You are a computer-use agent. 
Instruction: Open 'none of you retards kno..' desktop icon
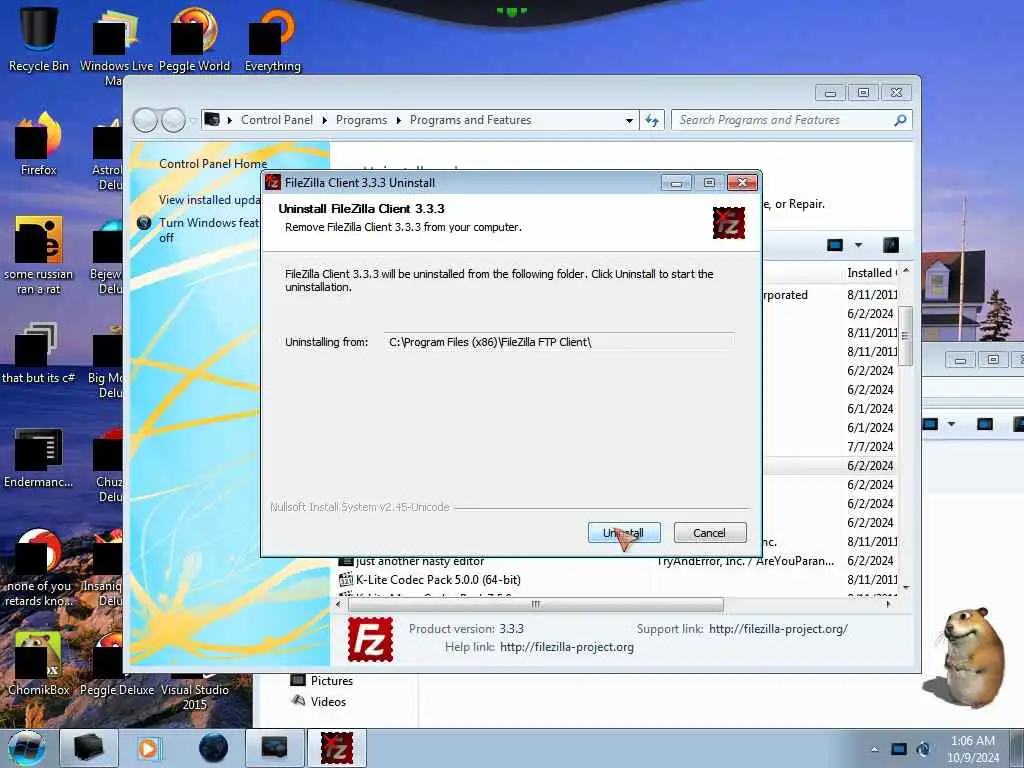coord(39,567)
